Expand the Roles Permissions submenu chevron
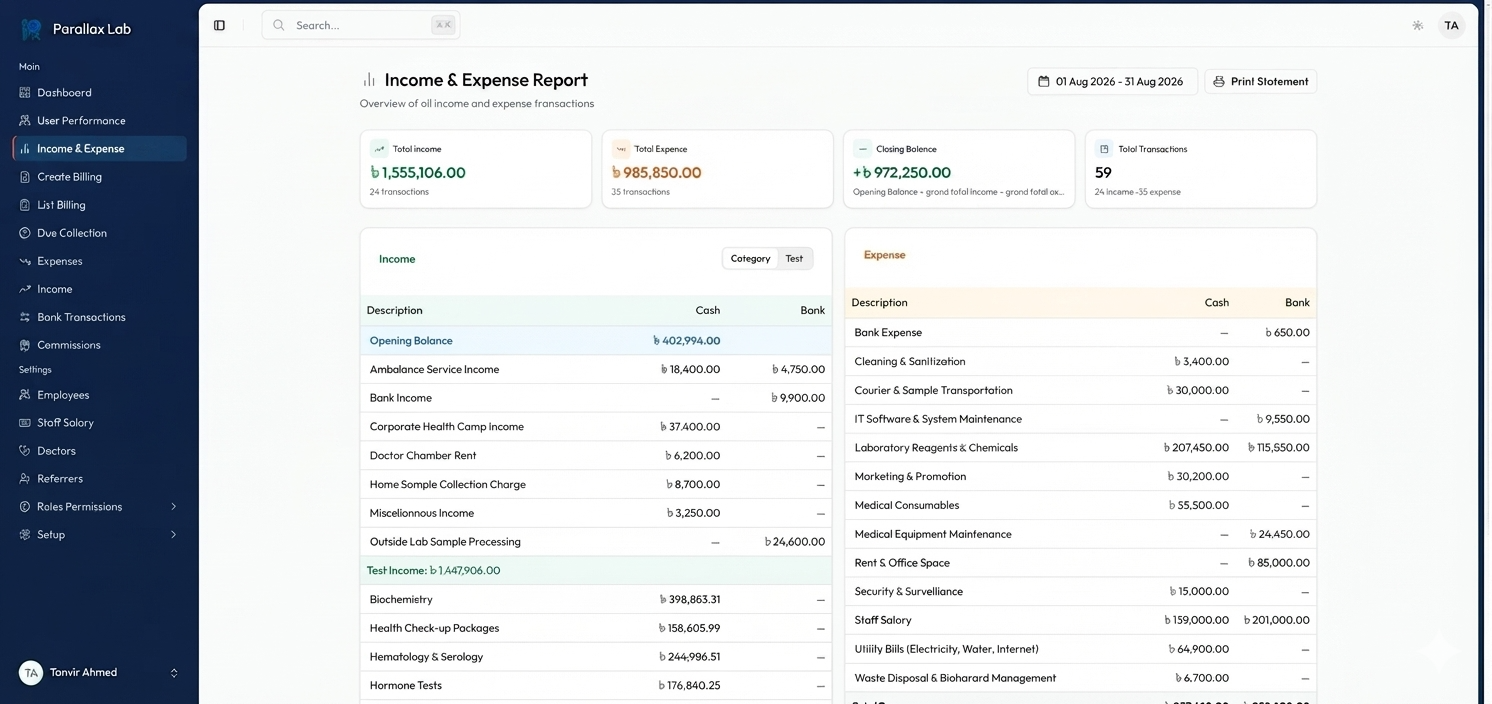Viewport: 1492px width, 704px height. pos(173,507)
